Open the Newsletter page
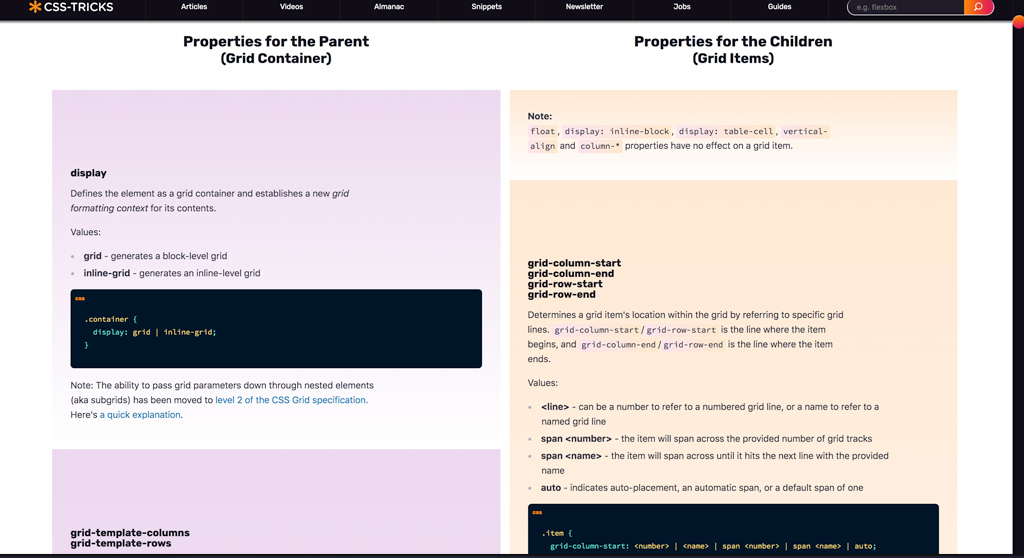This screenshot has height=558, width=1024. (x=584, y=7)
